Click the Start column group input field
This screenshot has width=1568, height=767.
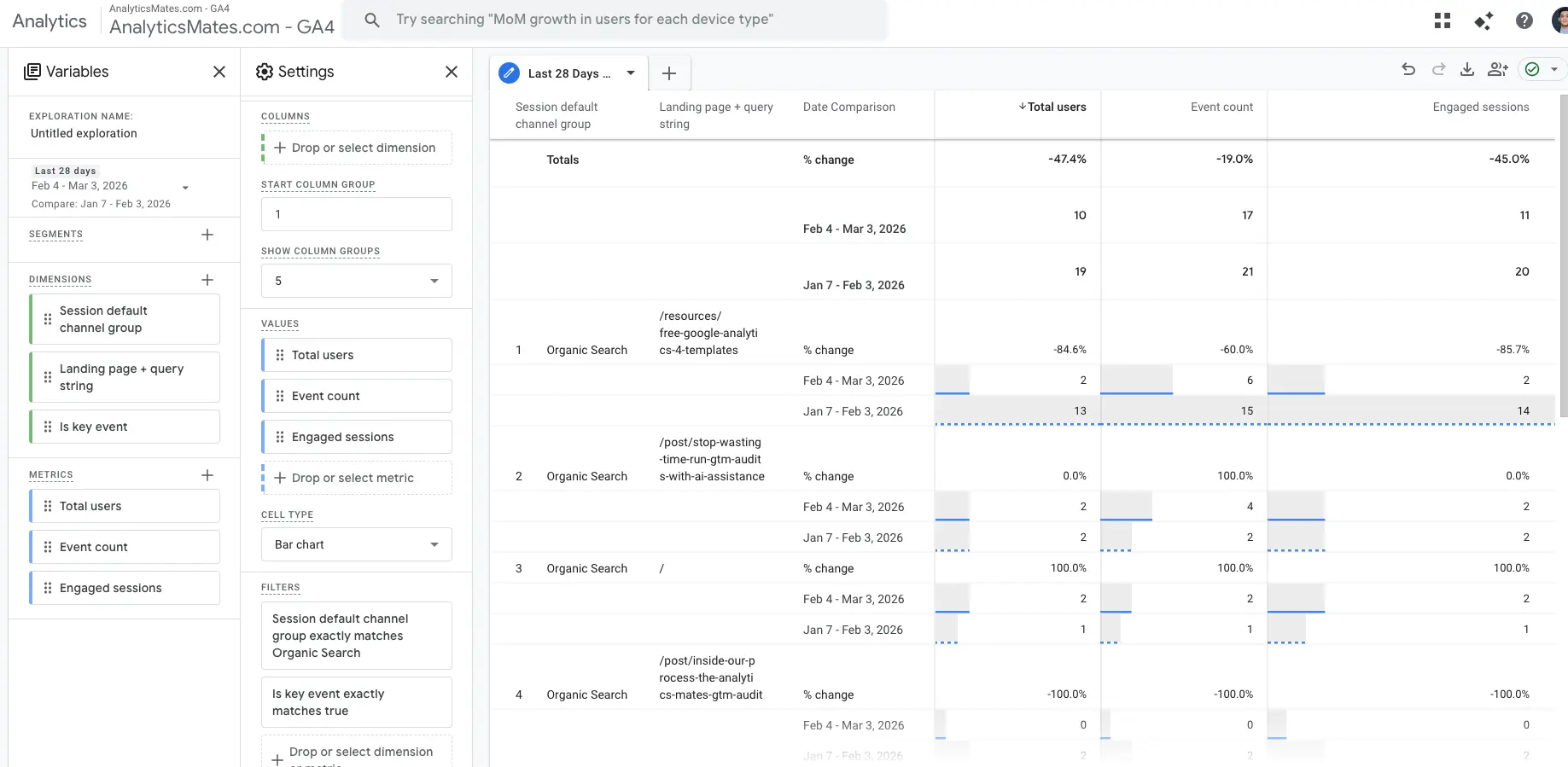[x=357, y=214]
